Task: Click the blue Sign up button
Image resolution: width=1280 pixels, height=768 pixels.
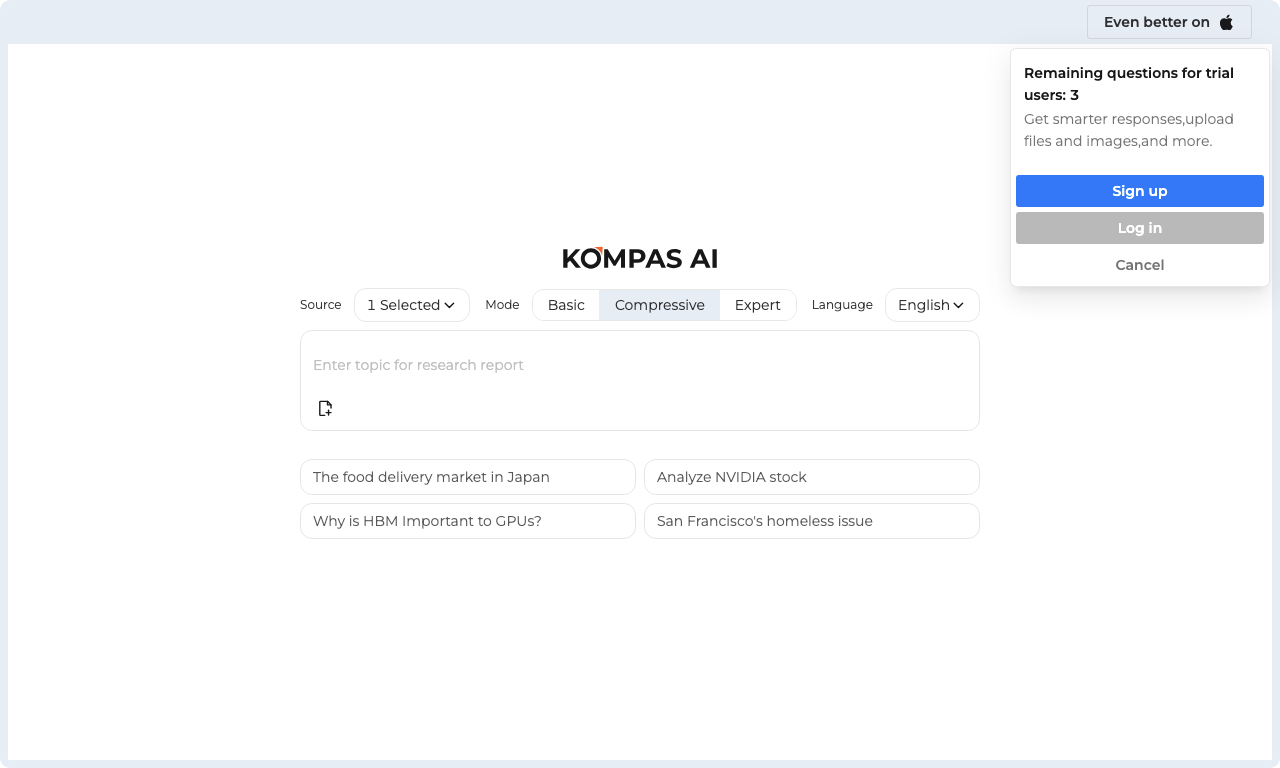Action: click(1140, 191)
